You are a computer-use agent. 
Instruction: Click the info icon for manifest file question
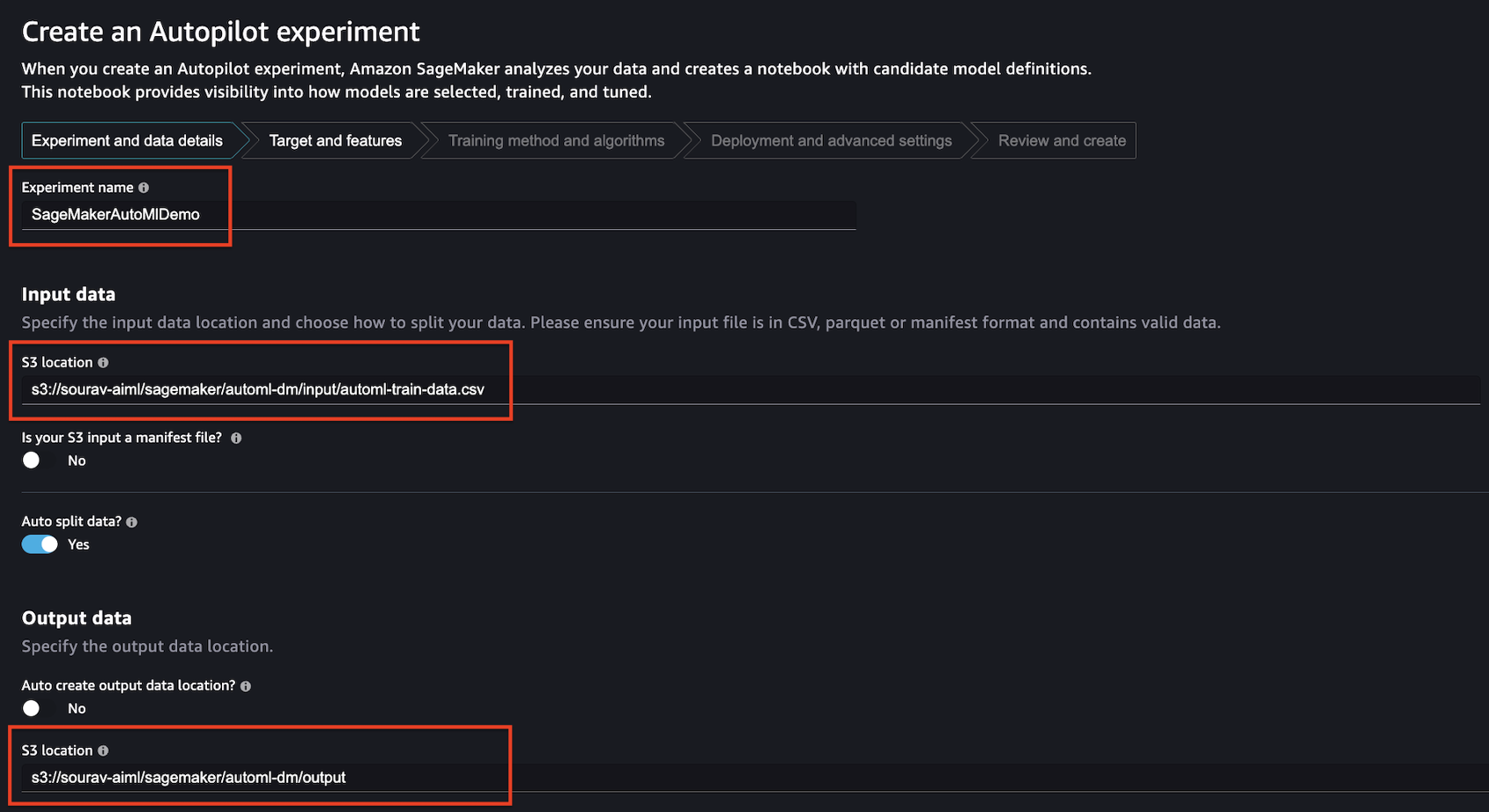pos(235,437)
